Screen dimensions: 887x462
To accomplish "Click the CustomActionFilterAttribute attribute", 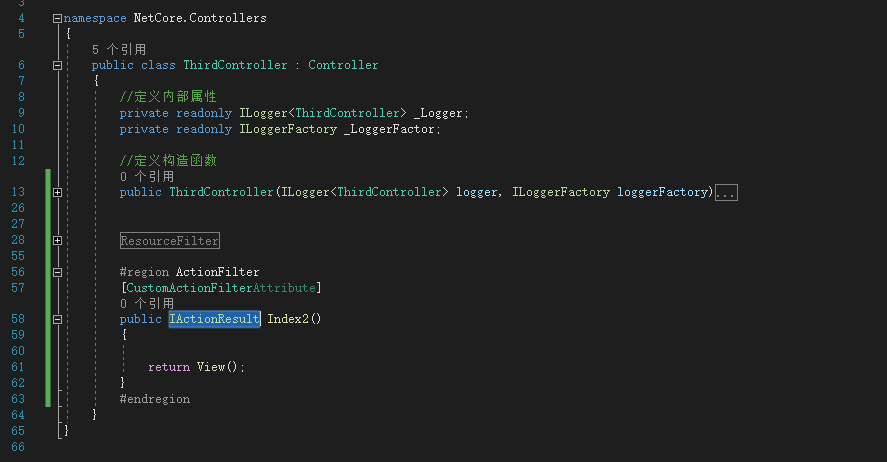I will coord(219,288).
